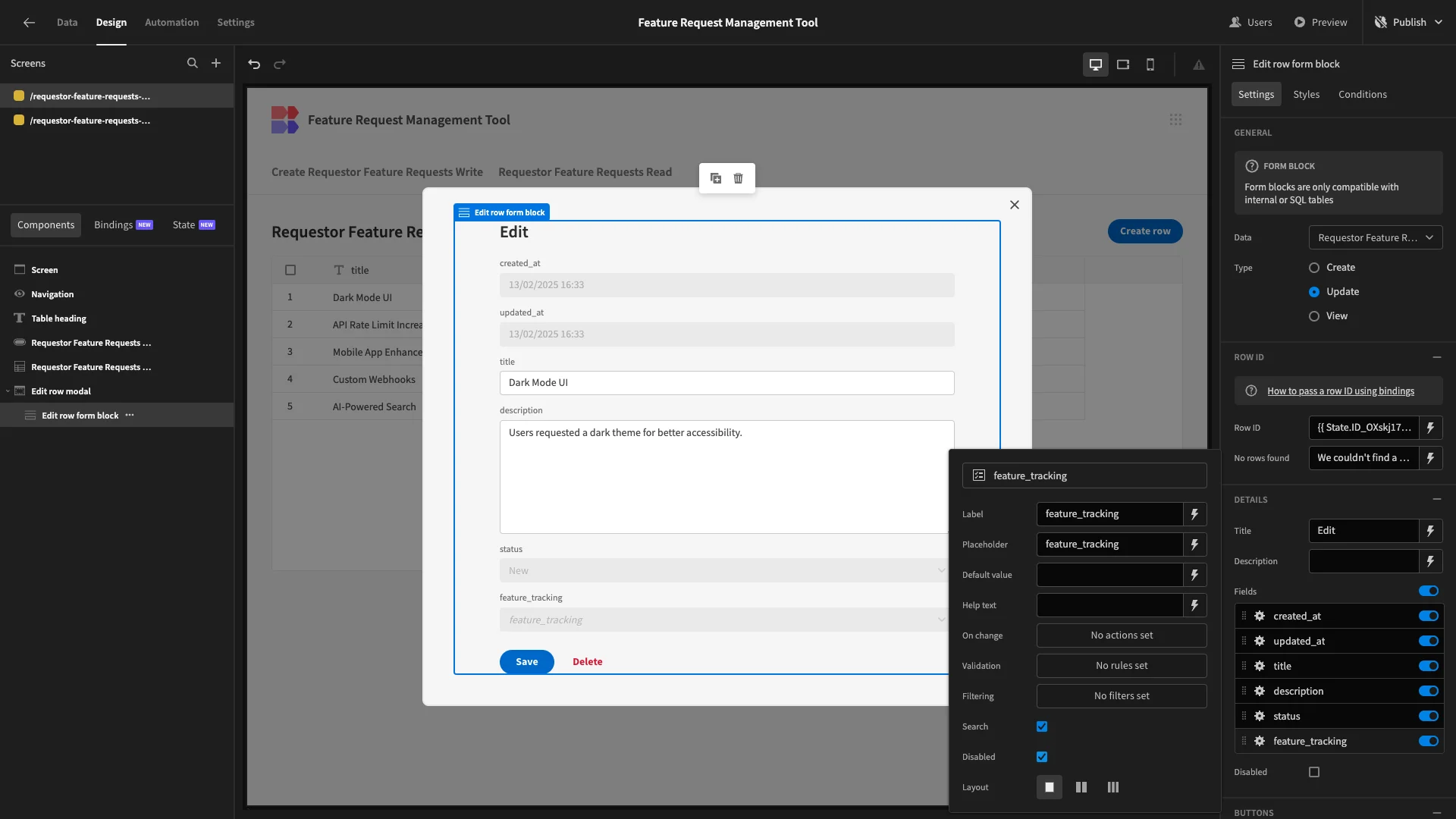1456x819 pixels.
Task: Switch to desktop preview icon
Action: coord(1096,64)
